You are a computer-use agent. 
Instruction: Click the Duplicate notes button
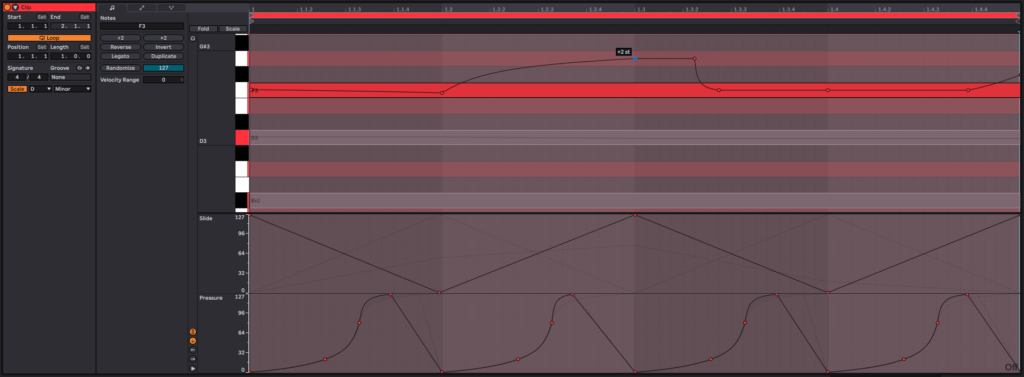click(163, 56)
